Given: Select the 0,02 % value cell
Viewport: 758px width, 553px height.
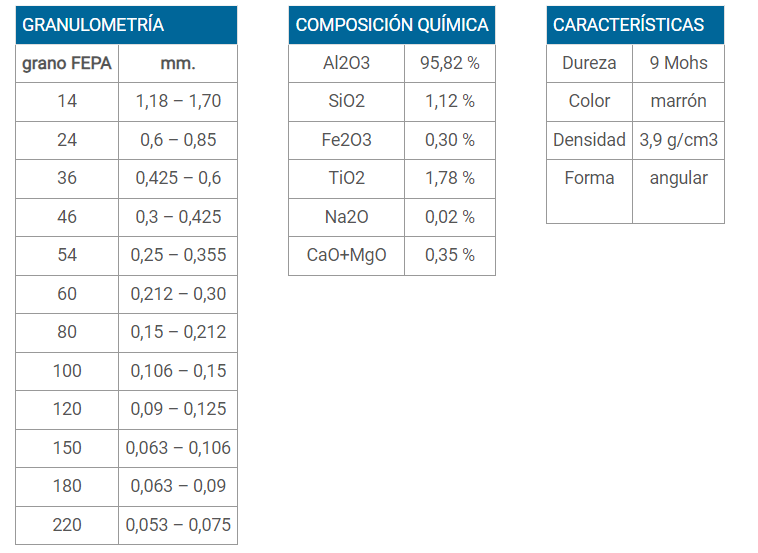Looking at the screenshot, I should [450, 217].
